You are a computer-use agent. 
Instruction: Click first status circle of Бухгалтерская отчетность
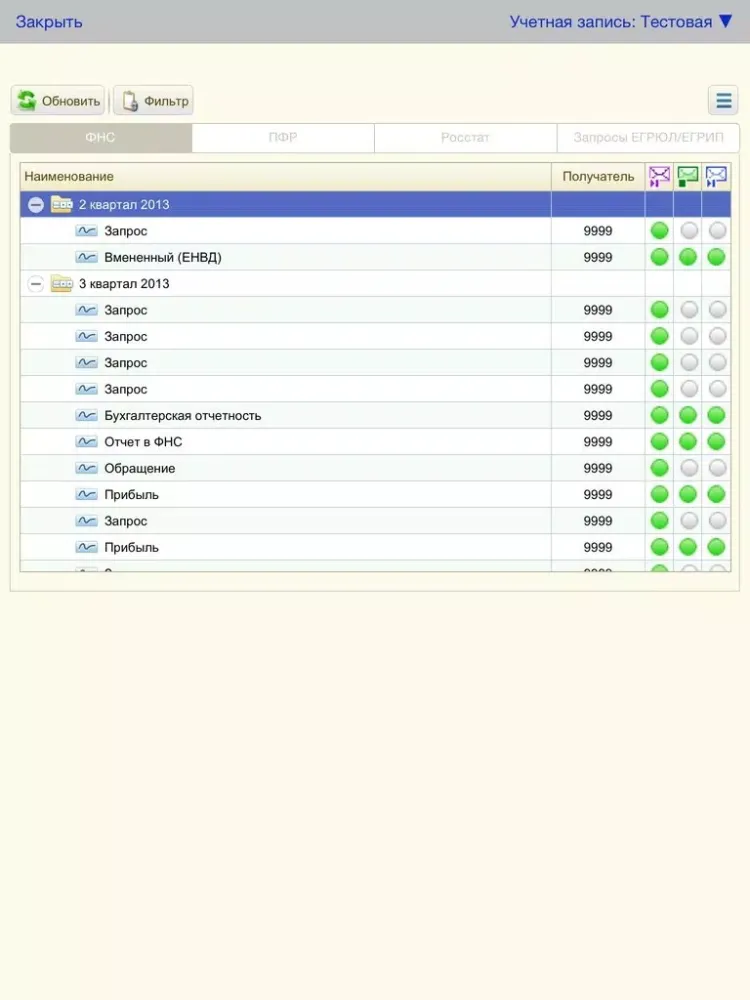pyautogui.click(x=659, y=415)
